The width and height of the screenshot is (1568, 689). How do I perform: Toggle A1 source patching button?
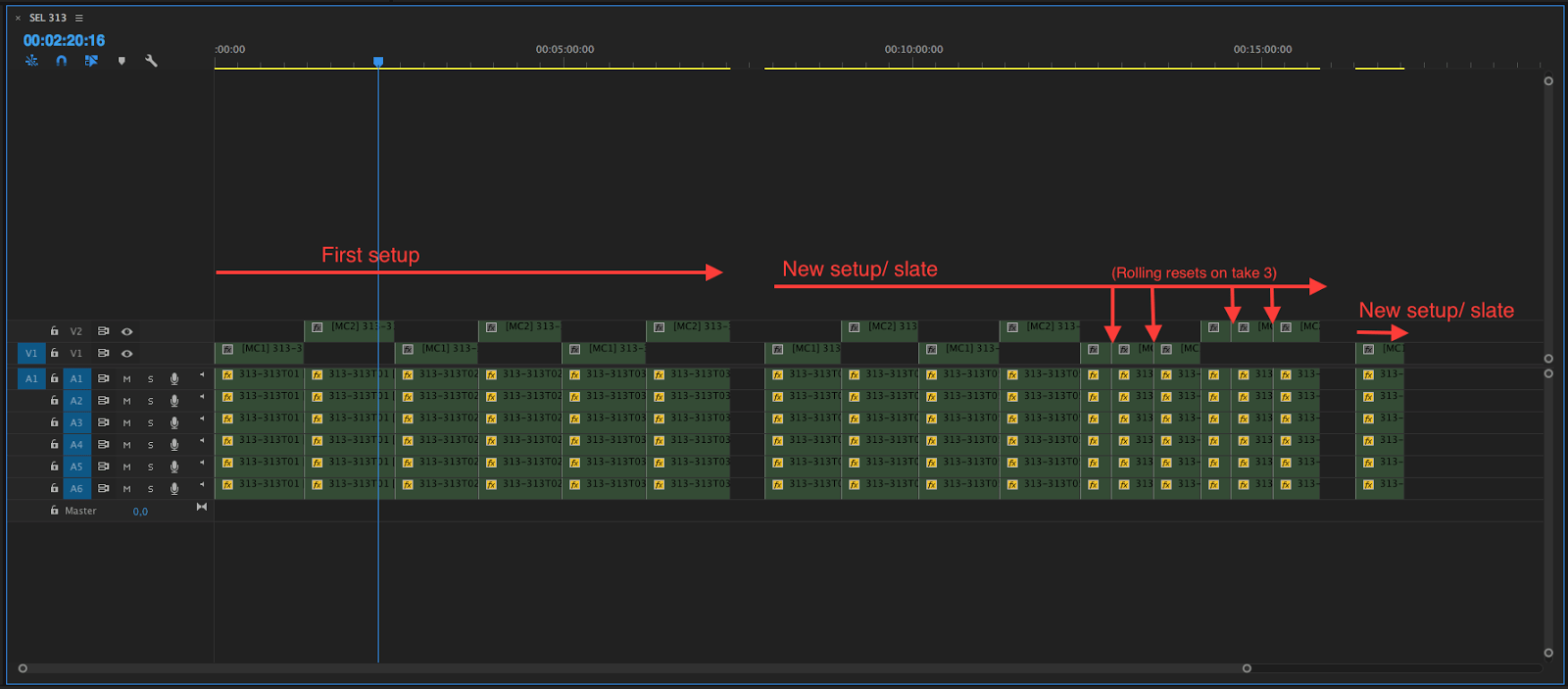[31, 378]
